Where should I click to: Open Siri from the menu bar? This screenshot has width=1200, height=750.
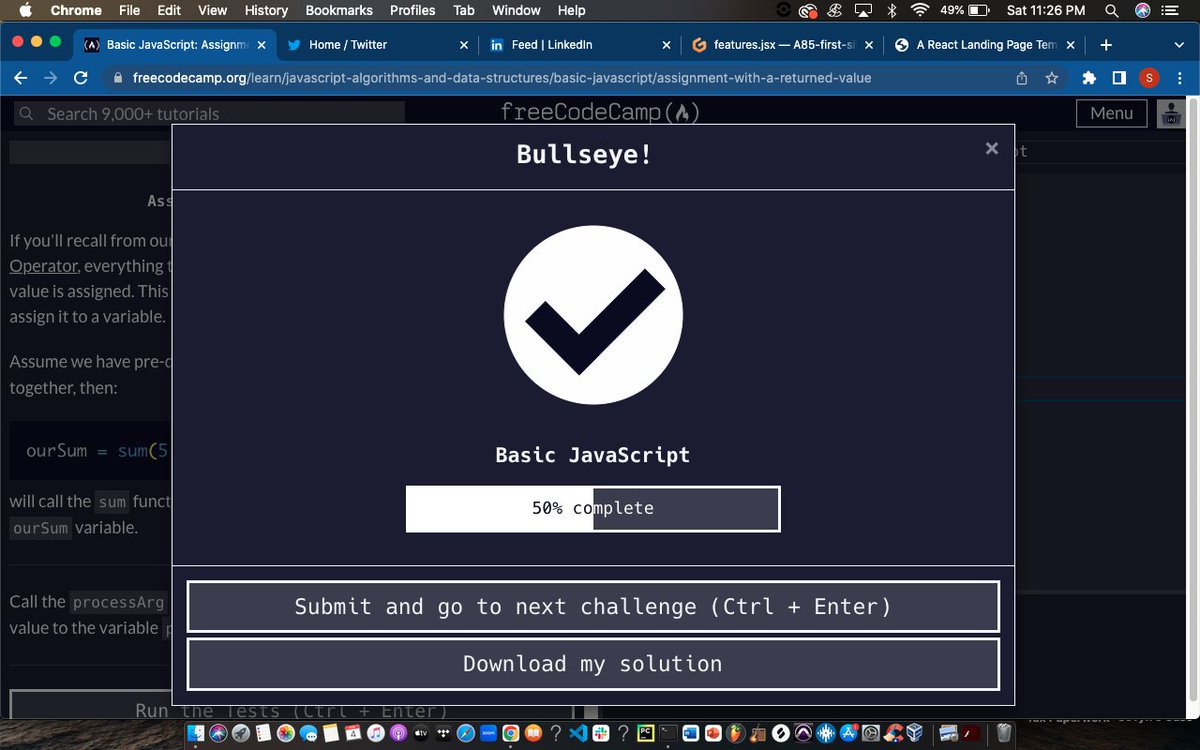click(1143, 10)
